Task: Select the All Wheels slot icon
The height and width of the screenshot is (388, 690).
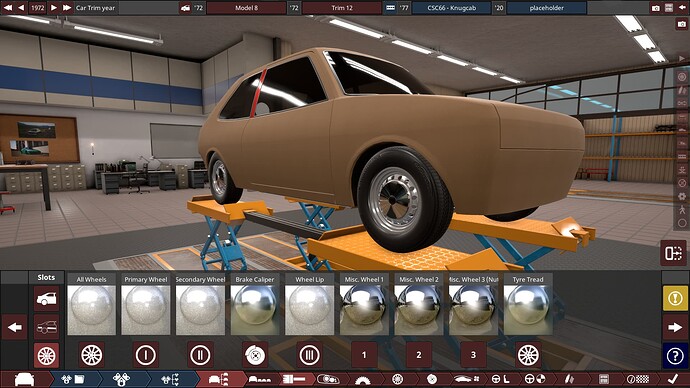Action: [x=92, y=355]
